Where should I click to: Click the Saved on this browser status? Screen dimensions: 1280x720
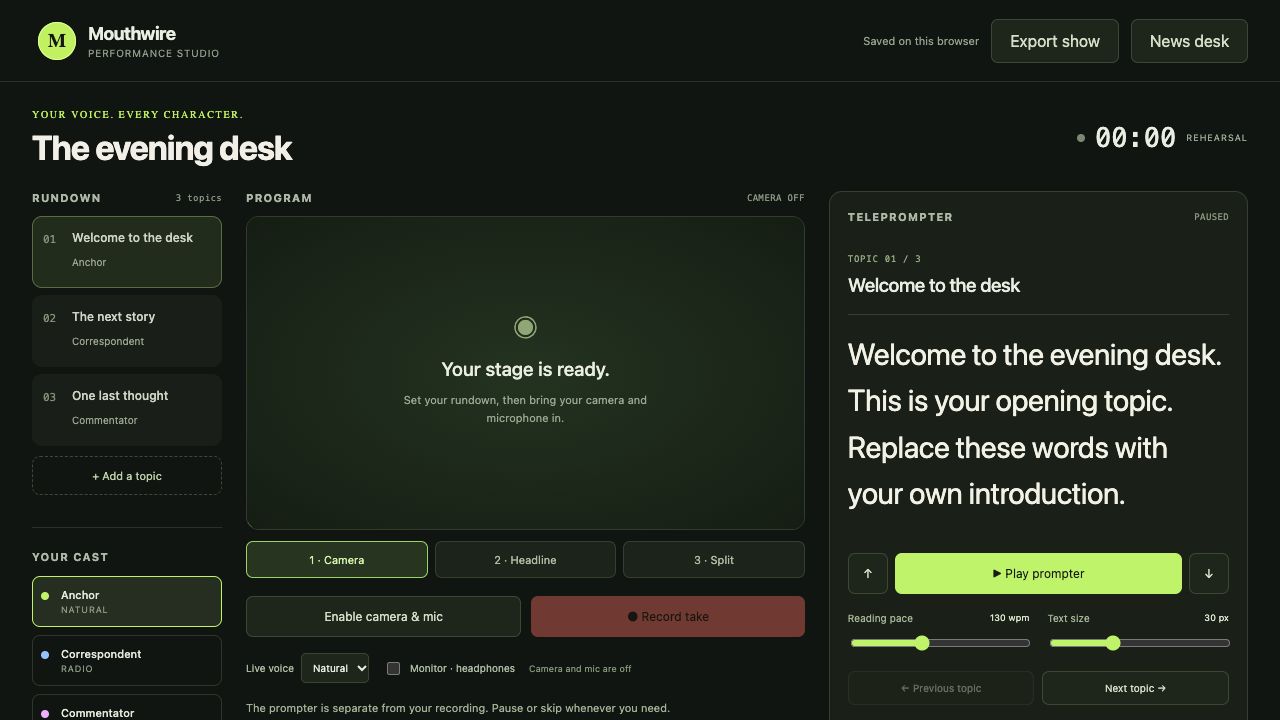pyautogui.click(x=921, y=41)
